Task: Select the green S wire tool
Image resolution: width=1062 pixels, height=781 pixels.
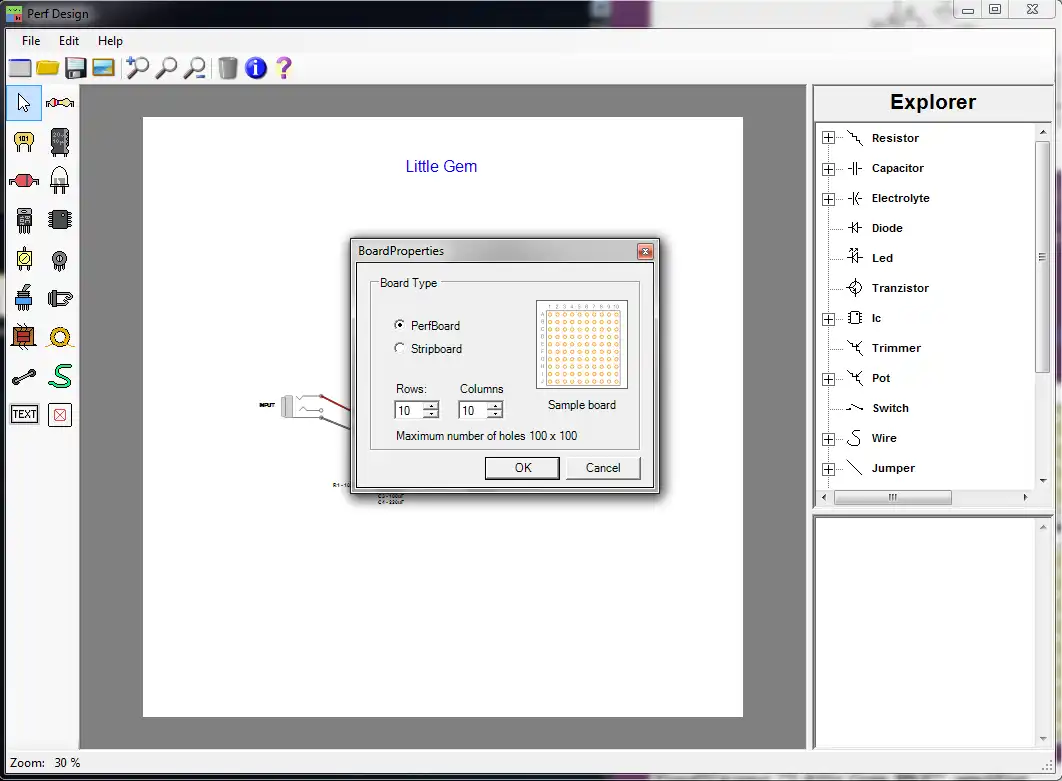Action: point(60,376)
